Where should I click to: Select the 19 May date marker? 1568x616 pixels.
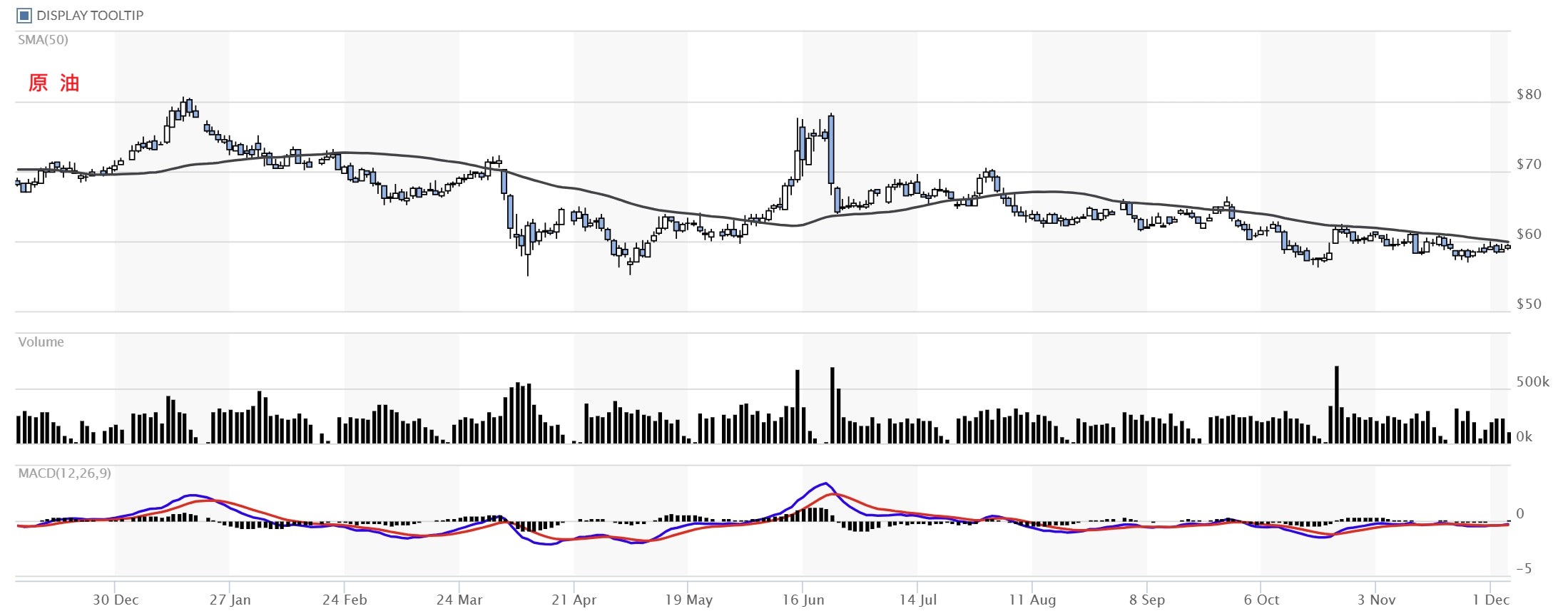688,600
